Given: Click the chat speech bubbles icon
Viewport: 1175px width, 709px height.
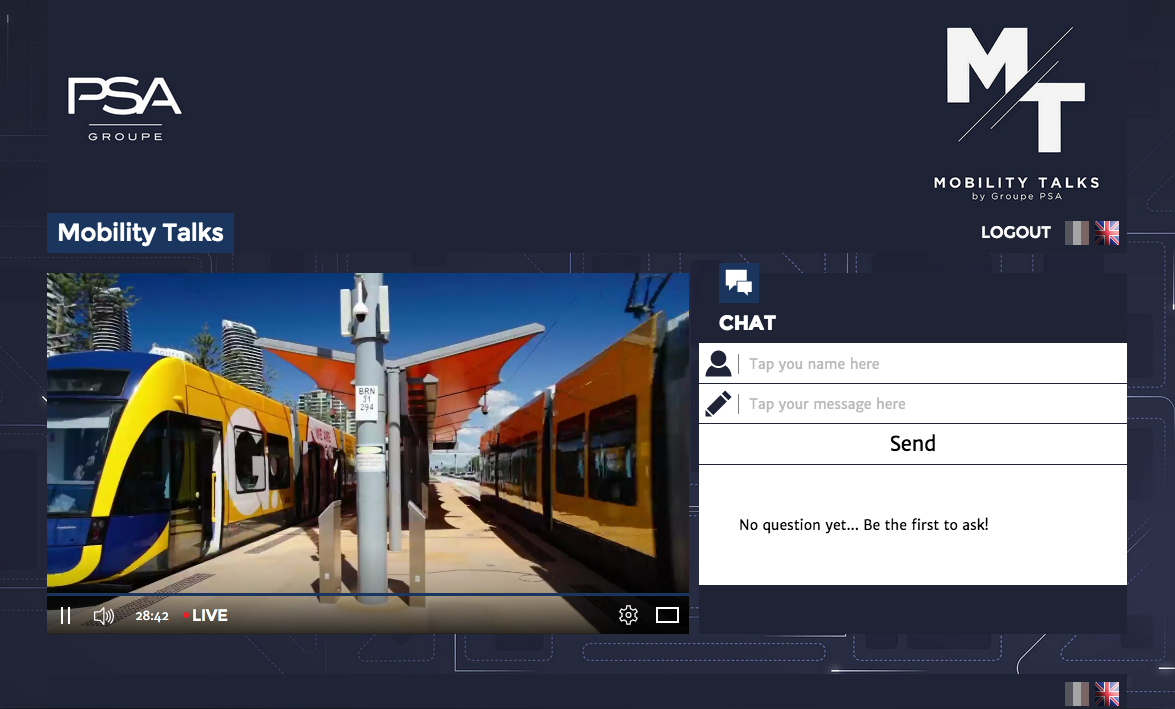Looking at the screenshot, I should (x=739, y=283).
